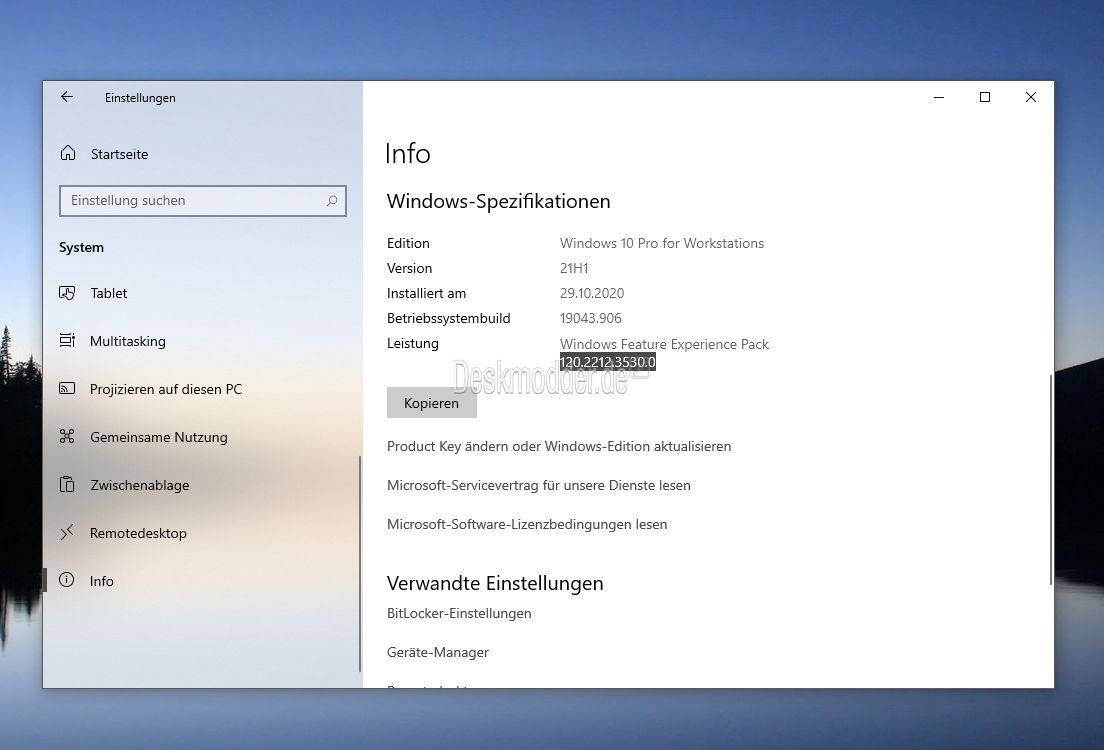Open Product Key ändern oder Windows-Edition aktualisieren
1104x750 pixels.
coord(559,446)
